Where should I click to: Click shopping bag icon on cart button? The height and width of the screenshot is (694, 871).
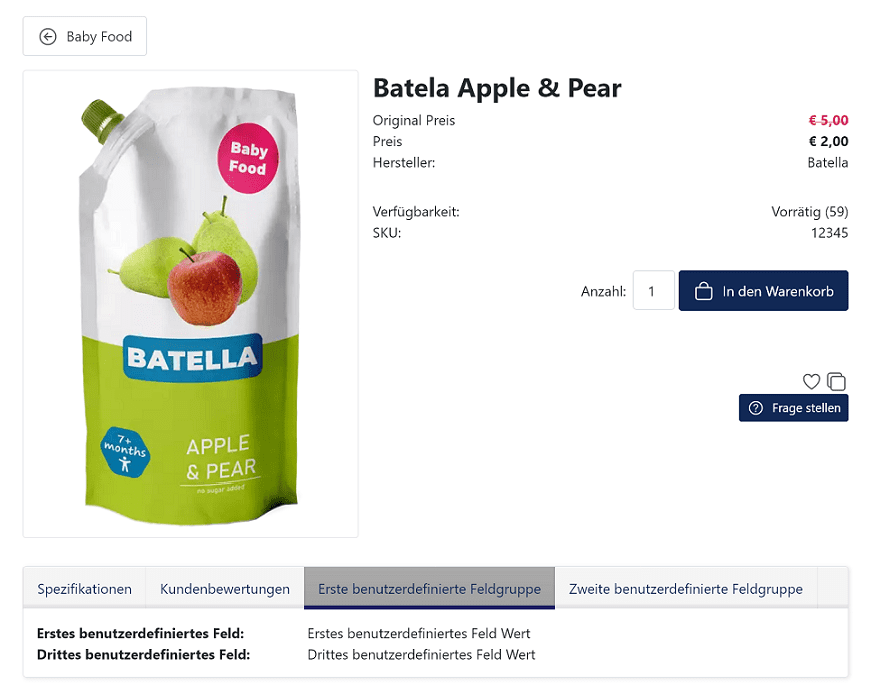(703, 291)
